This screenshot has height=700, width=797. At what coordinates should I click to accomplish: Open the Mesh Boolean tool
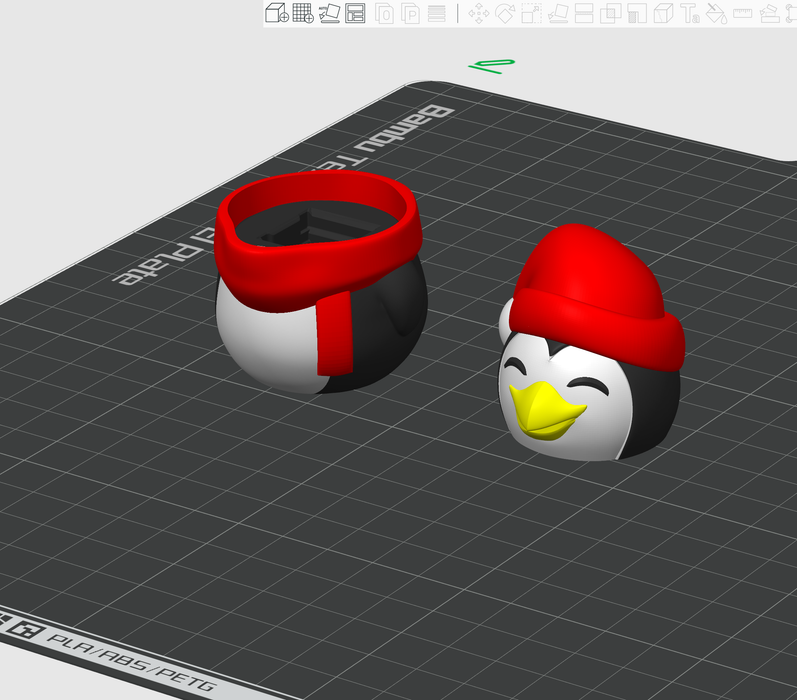coord(610,13)
